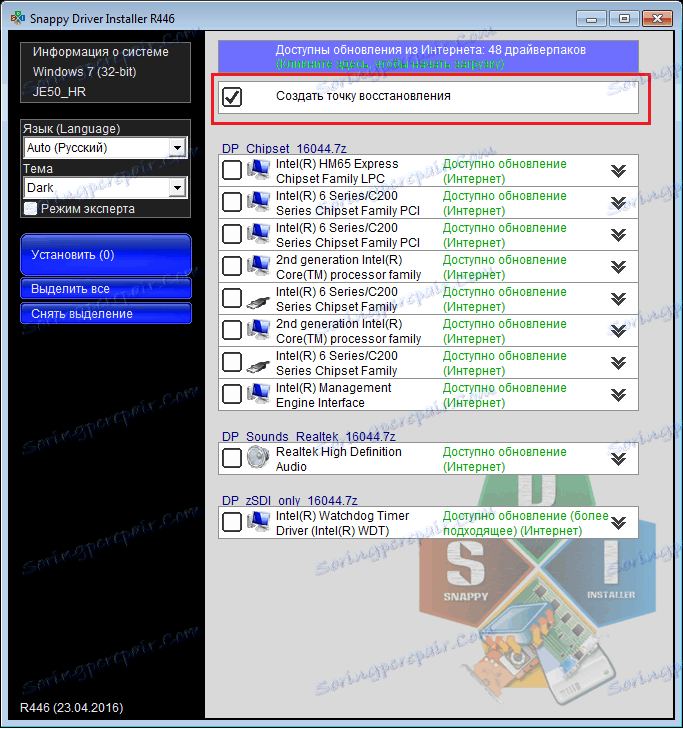The width and height of the screenshot is (683, 729).
Task: Click the Snappy Driver Installer title bar icon
Action: 18,18
